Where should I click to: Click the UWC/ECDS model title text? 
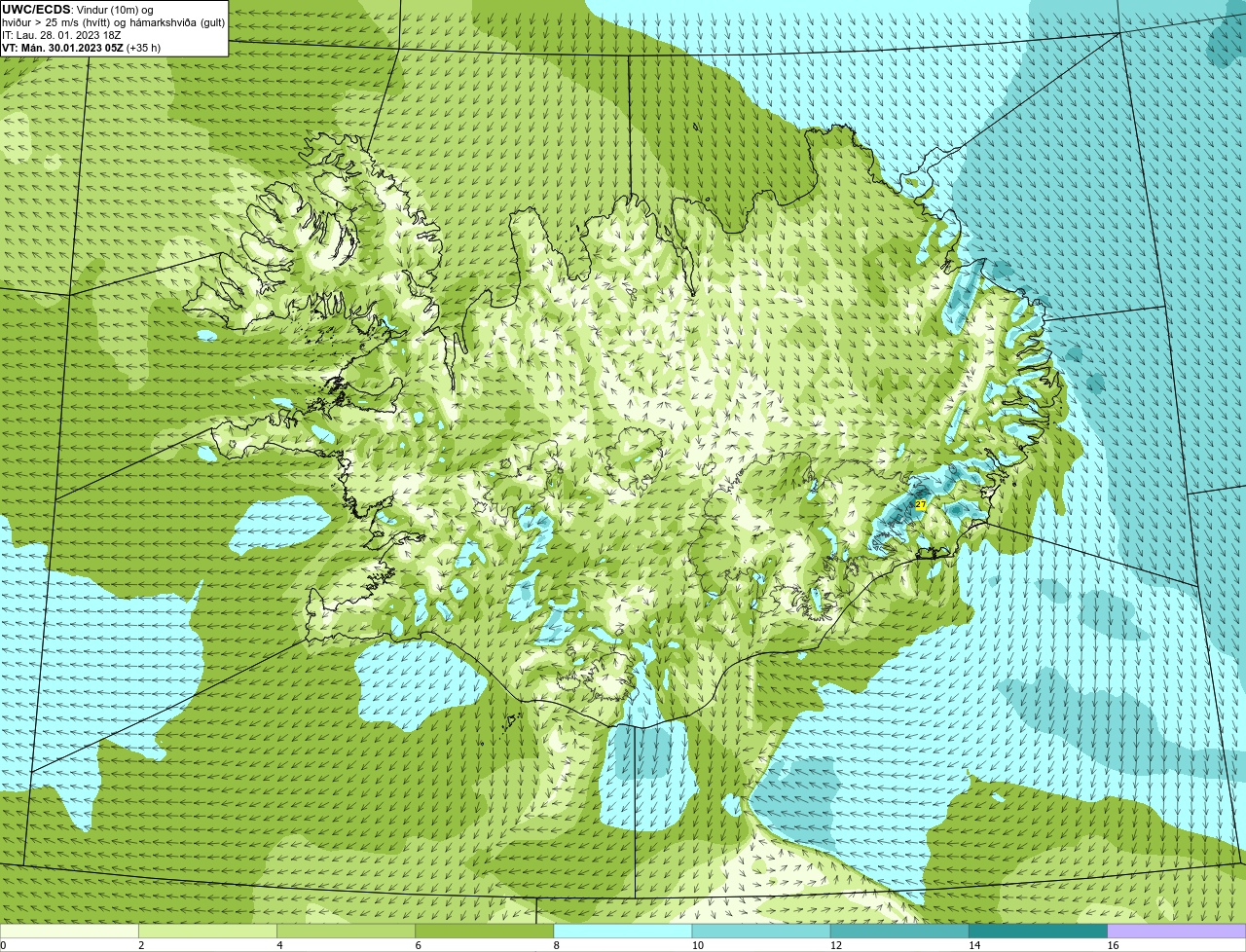(37, 10)
